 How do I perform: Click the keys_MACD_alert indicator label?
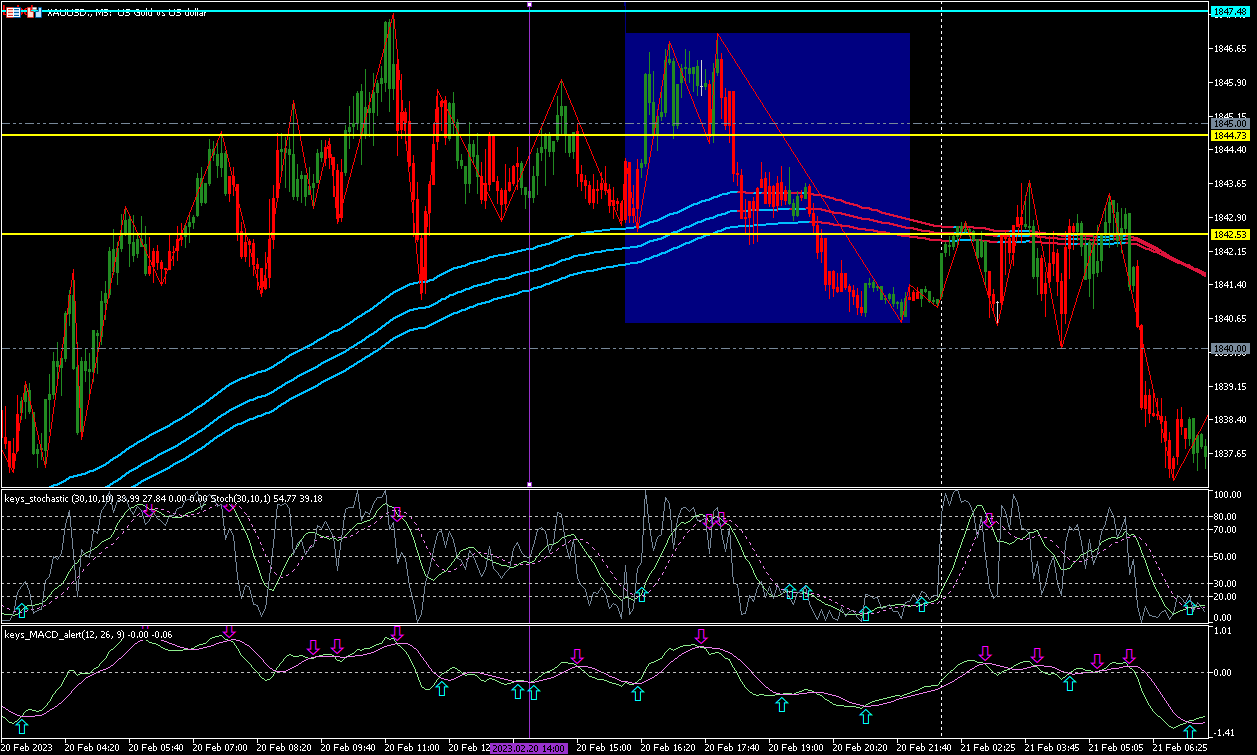point(55,634)
